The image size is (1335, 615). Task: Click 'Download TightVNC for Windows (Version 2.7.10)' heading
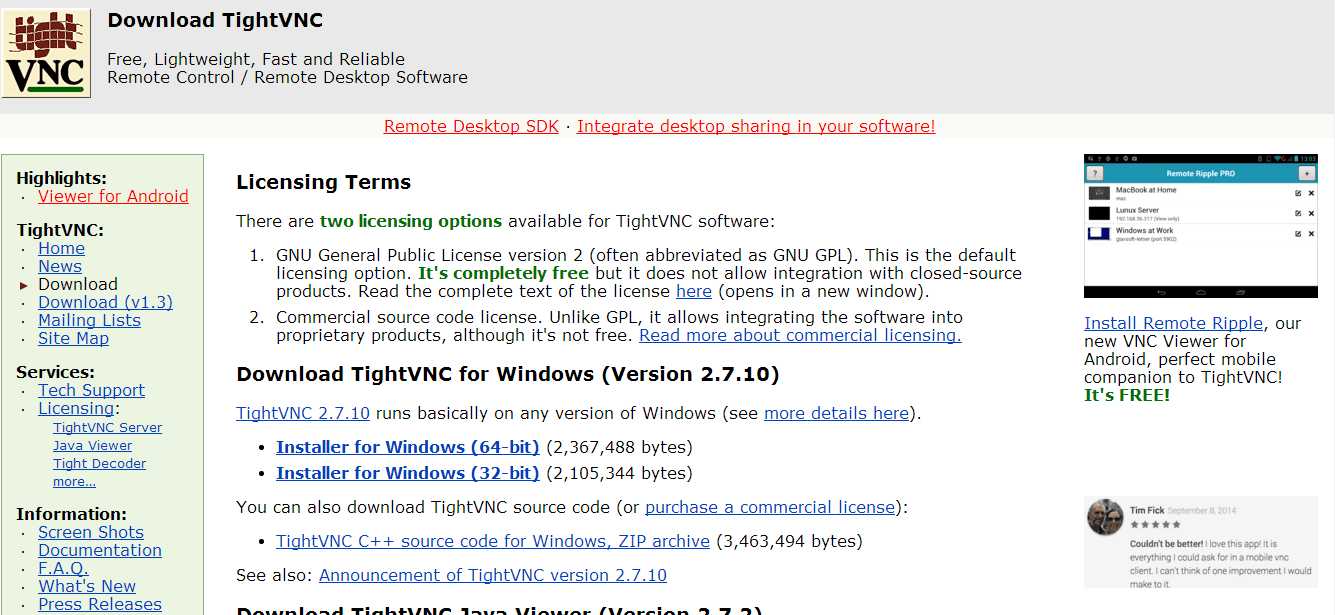pyautogui.click(x=508, y=374)
